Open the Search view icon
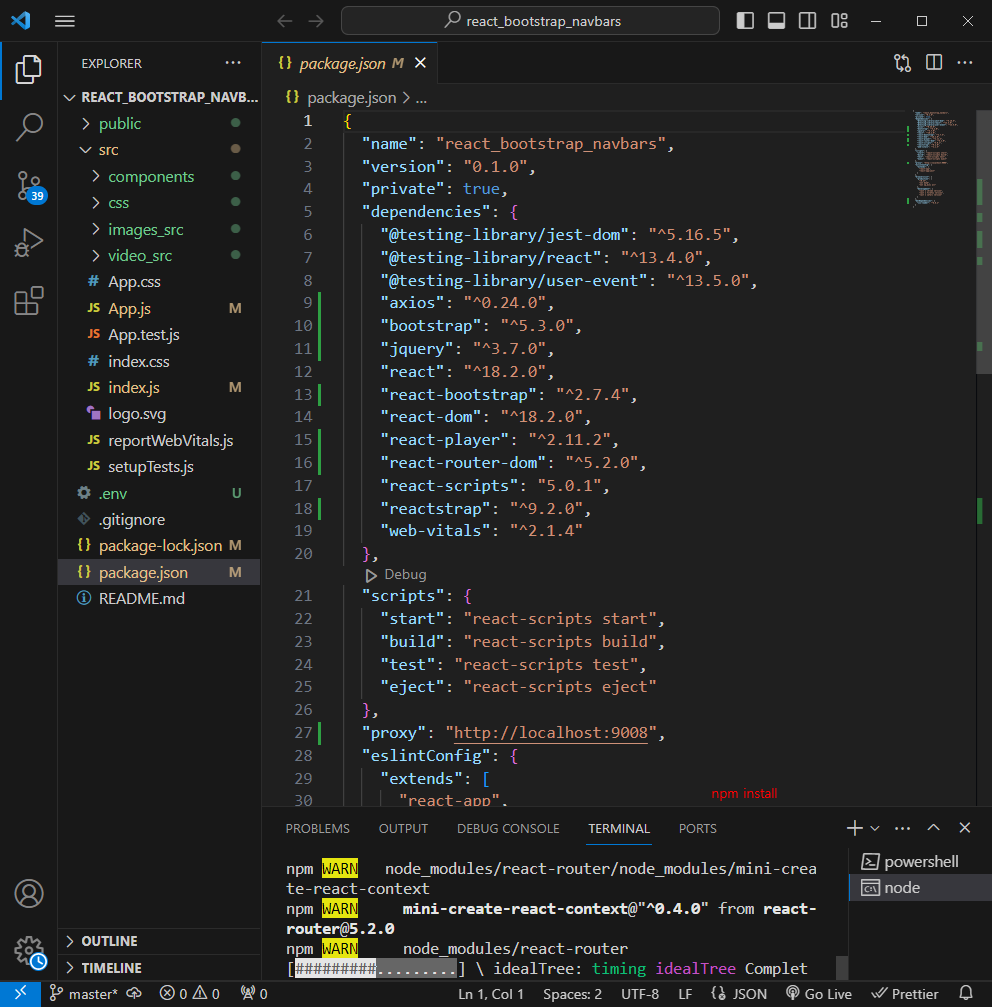The height and width of the screenshot is (1007, 992). (x=28, y=127)
